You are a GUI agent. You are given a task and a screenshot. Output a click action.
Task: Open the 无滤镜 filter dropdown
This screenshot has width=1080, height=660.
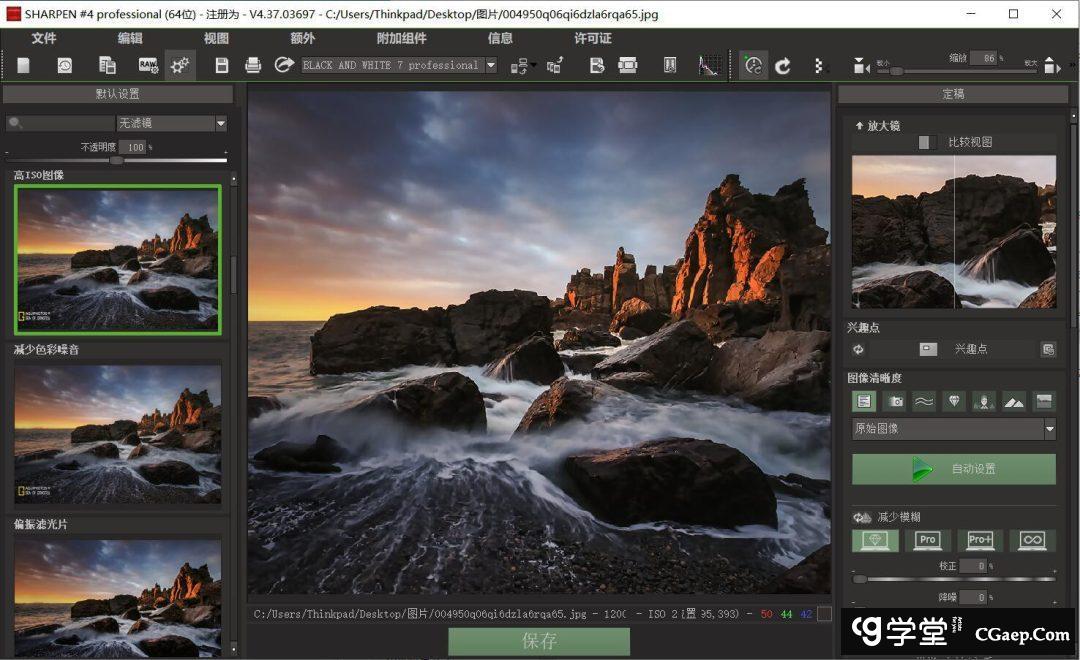point(221,123)
